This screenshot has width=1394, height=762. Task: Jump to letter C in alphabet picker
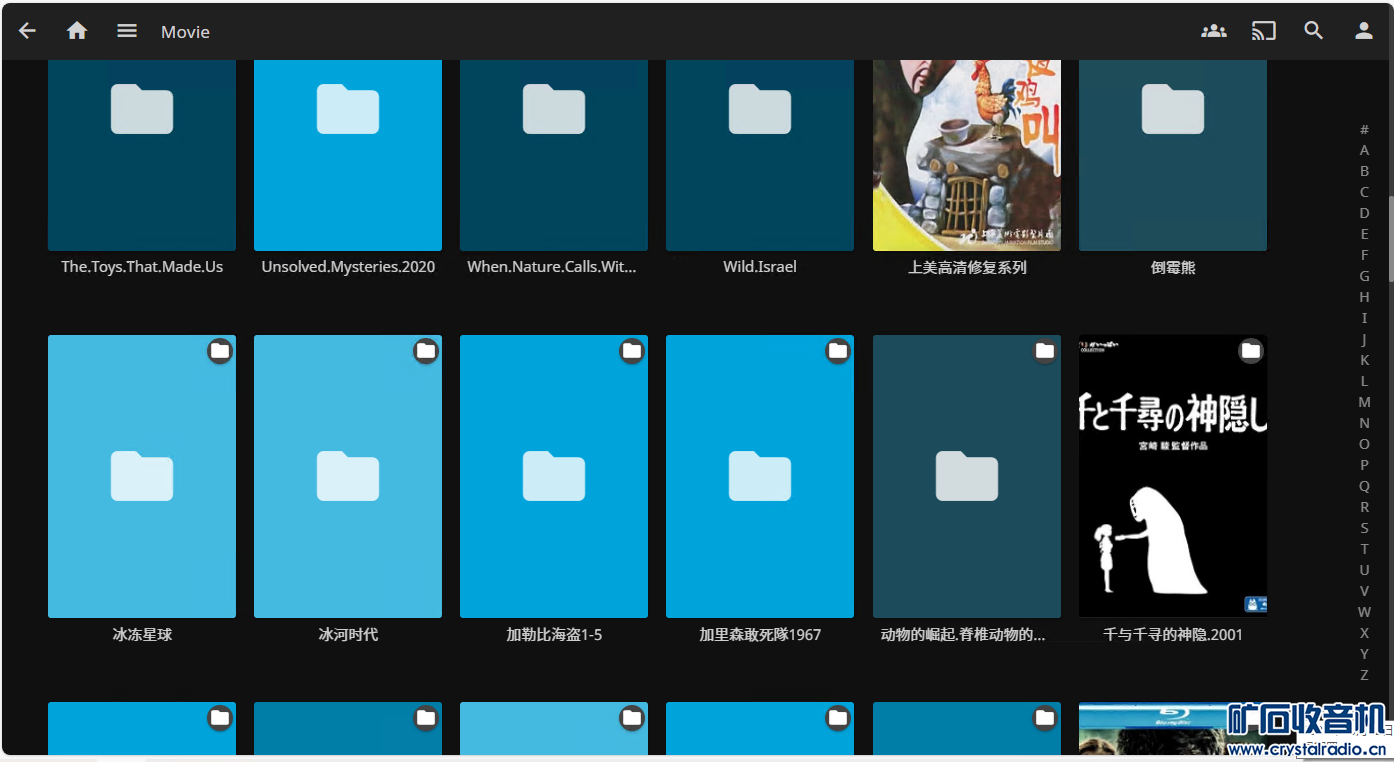[x=1364, y=192]
